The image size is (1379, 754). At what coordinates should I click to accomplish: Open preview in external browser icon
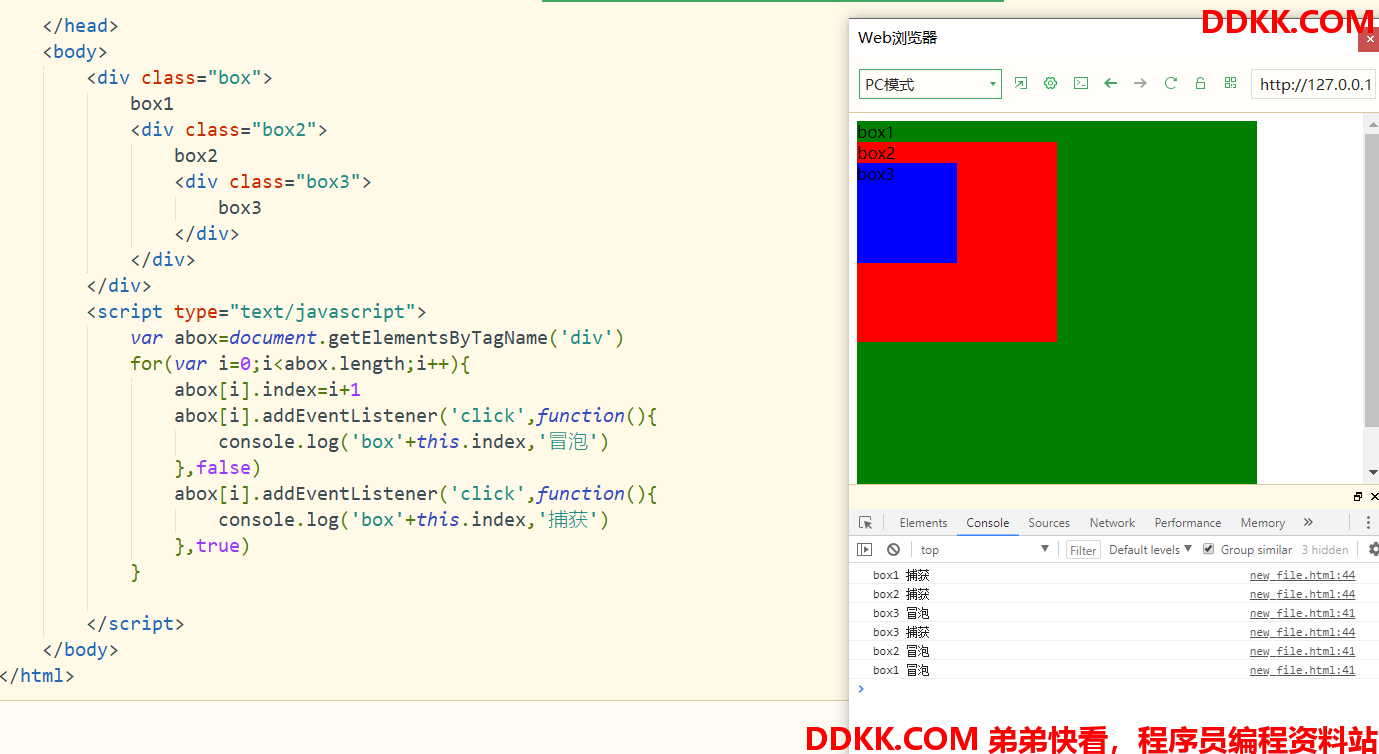pos(1021,84)
